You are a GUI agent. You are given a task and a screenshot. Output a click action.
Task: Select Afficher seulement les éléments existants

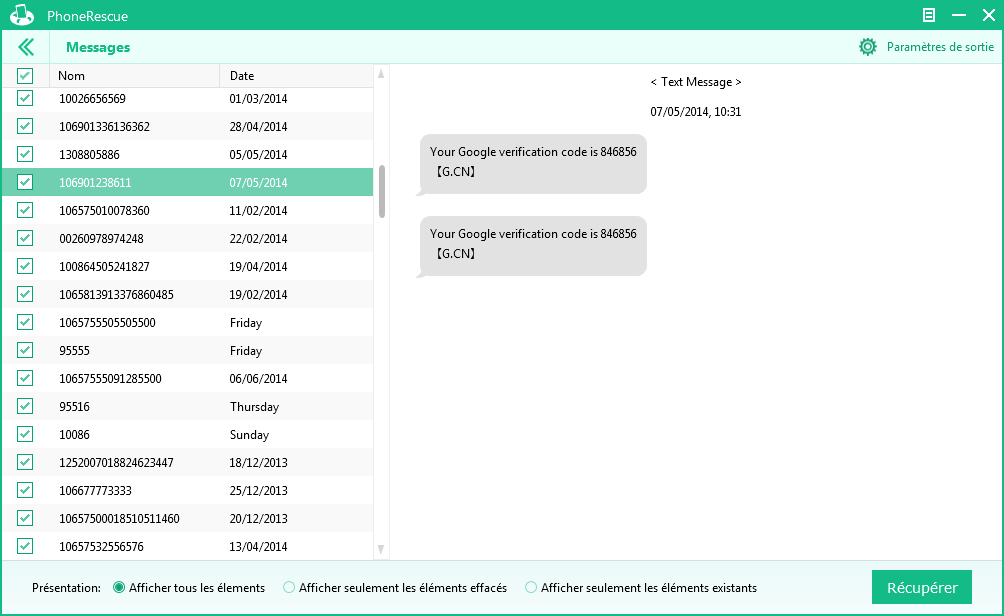point(531,587)
